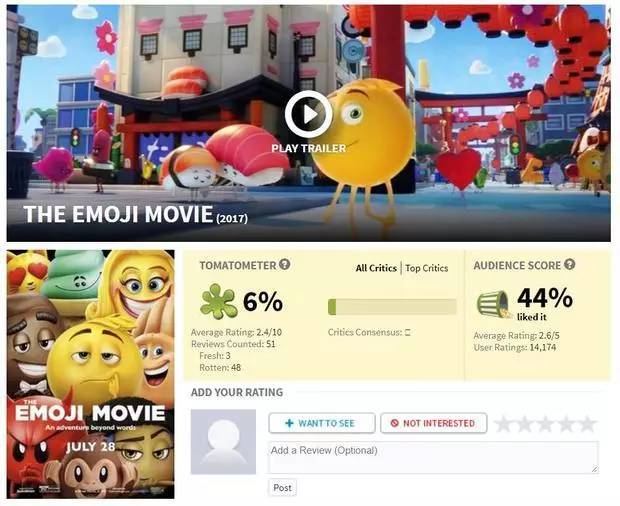Click the Play Trailer text label

pyautogui.click(x=309, y=148)
